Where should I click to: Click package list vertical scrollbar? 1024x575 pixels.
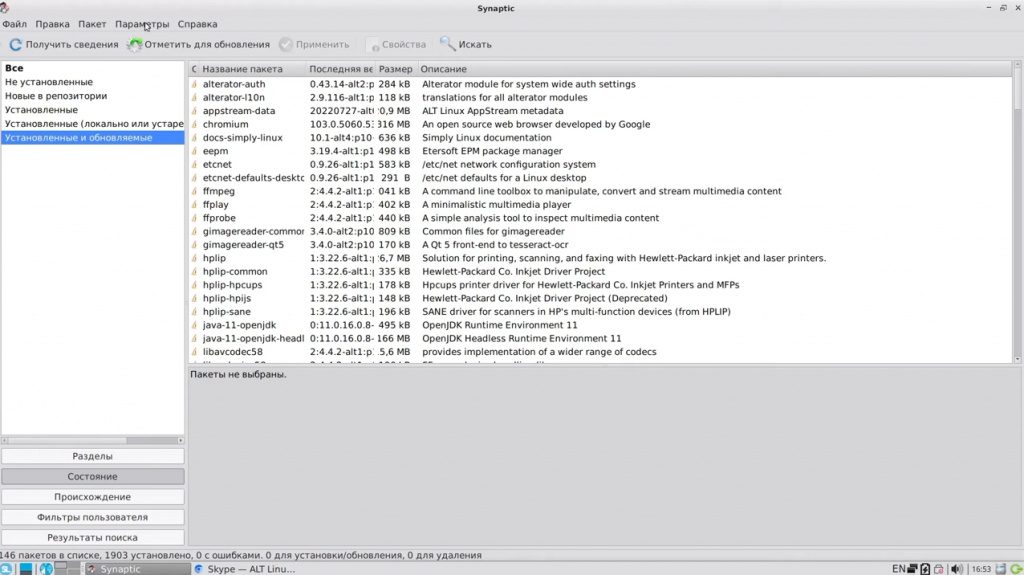(x=1017, y=212)
